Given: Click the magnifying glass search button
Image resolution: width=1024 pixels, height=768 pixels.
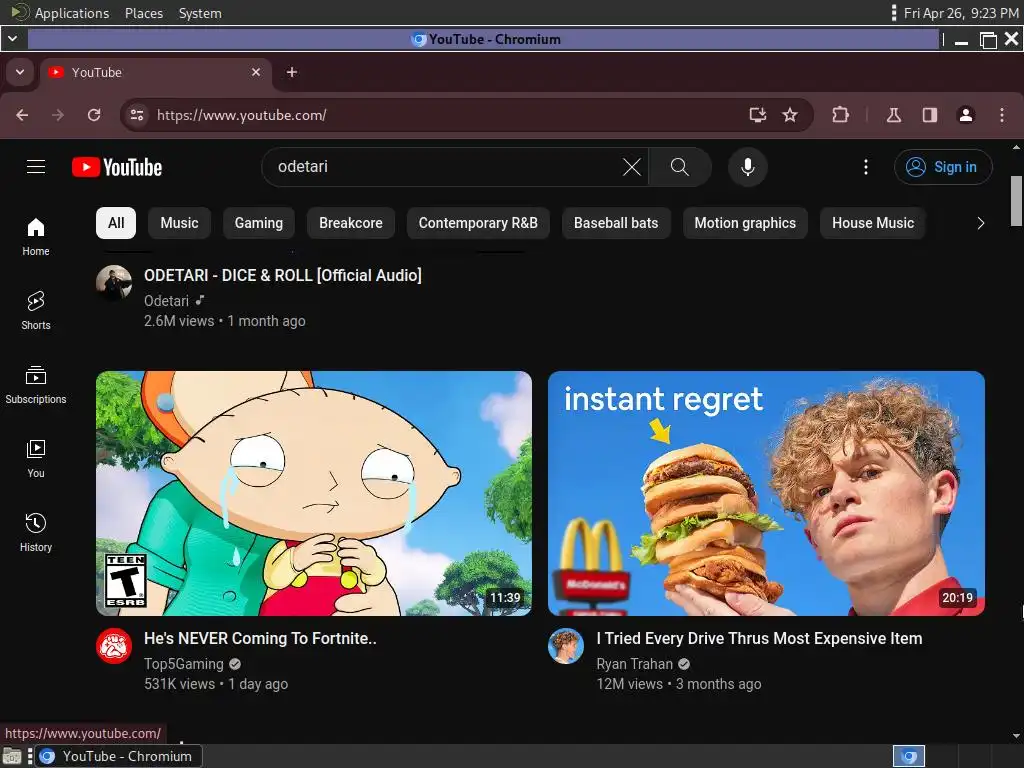Looking at the screenshot, I should coord(679,167).
